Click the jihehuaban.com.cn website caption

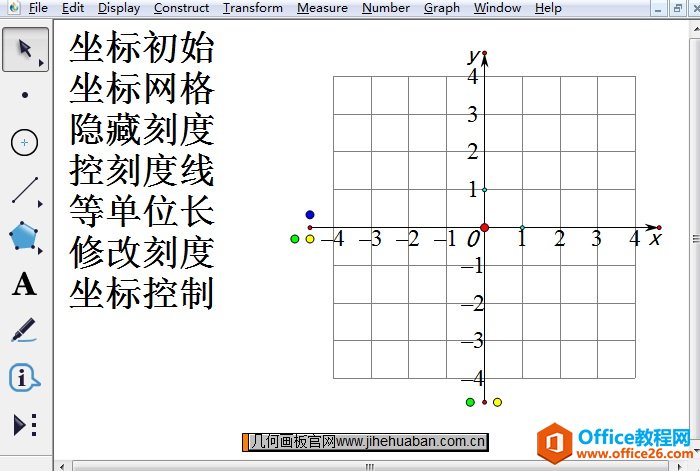coord(365,442)
